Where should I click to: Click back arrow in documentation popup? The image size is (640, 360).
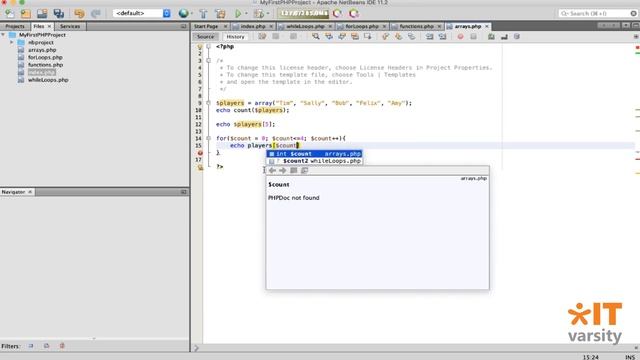pos(272,171)
